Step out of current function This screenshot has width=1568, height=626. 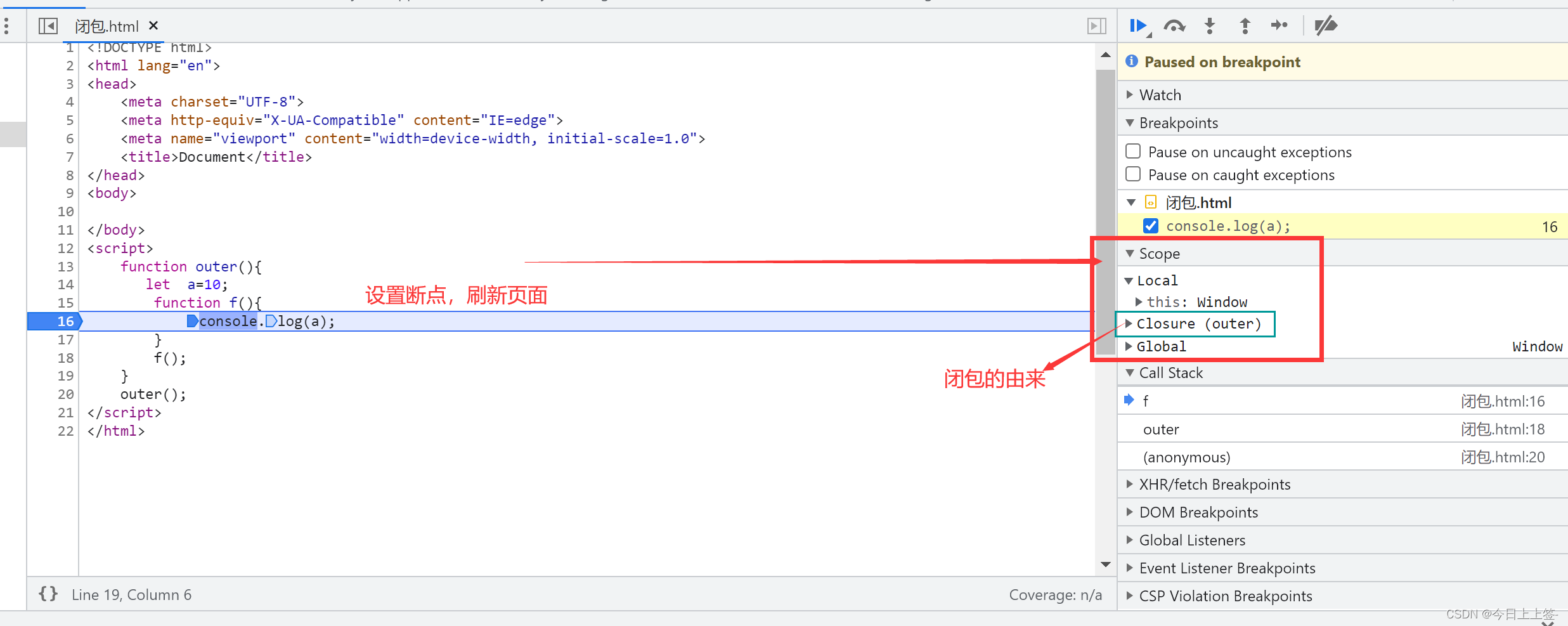[1245, 26]
